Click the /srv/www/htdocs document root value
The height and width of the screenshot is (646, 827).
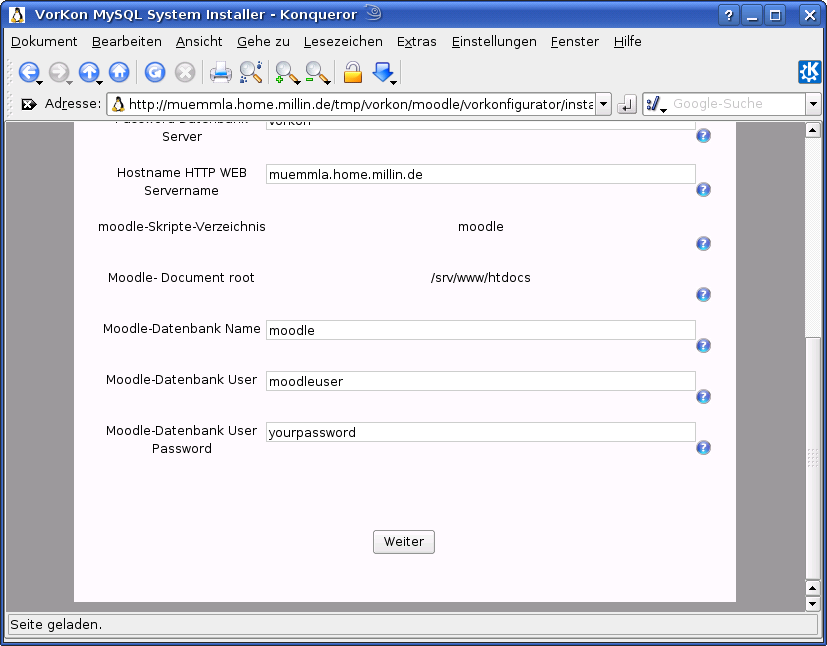tap(480, 277)
